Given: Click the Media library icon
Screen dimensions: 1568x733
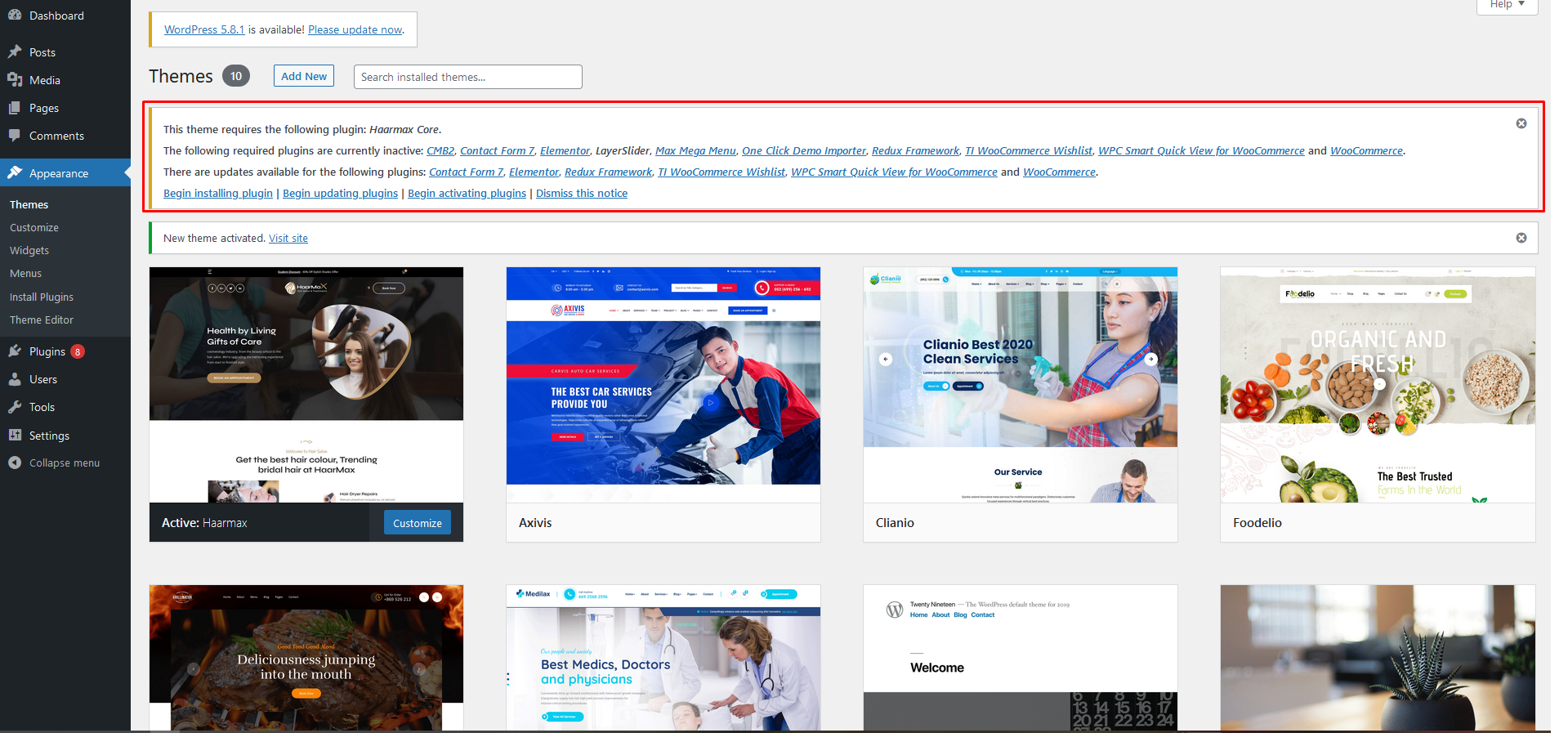Looking at the screenshot, I should coord(15,79).
